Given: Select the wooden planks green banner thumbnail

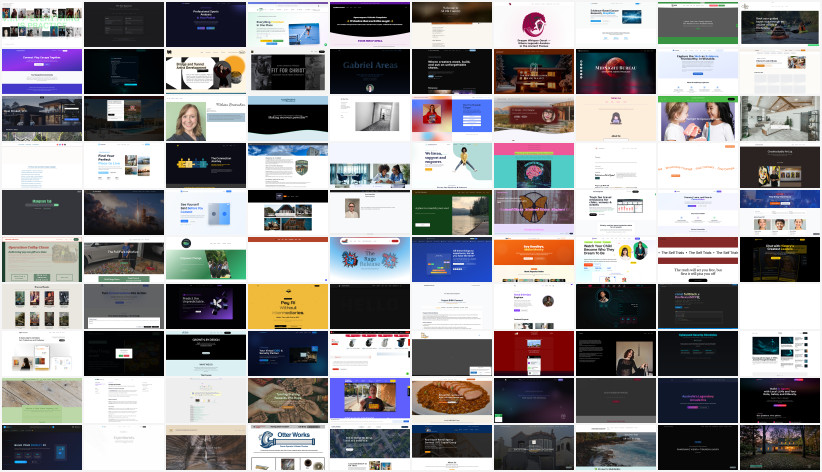Looking at the screenshot, I should (42, 401).
